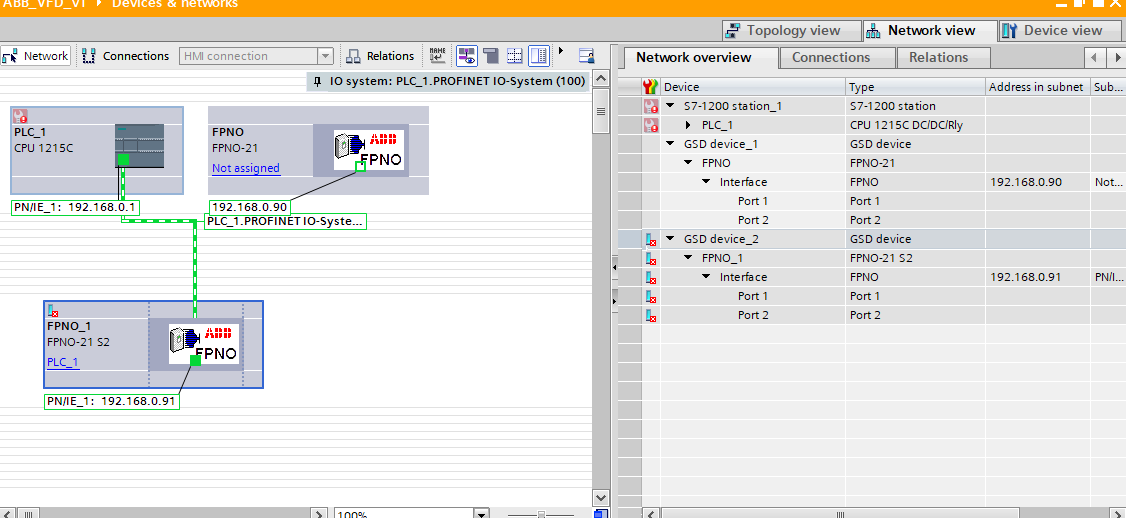
Task: Switch to Network view tab
Action: tap(929, 30)
